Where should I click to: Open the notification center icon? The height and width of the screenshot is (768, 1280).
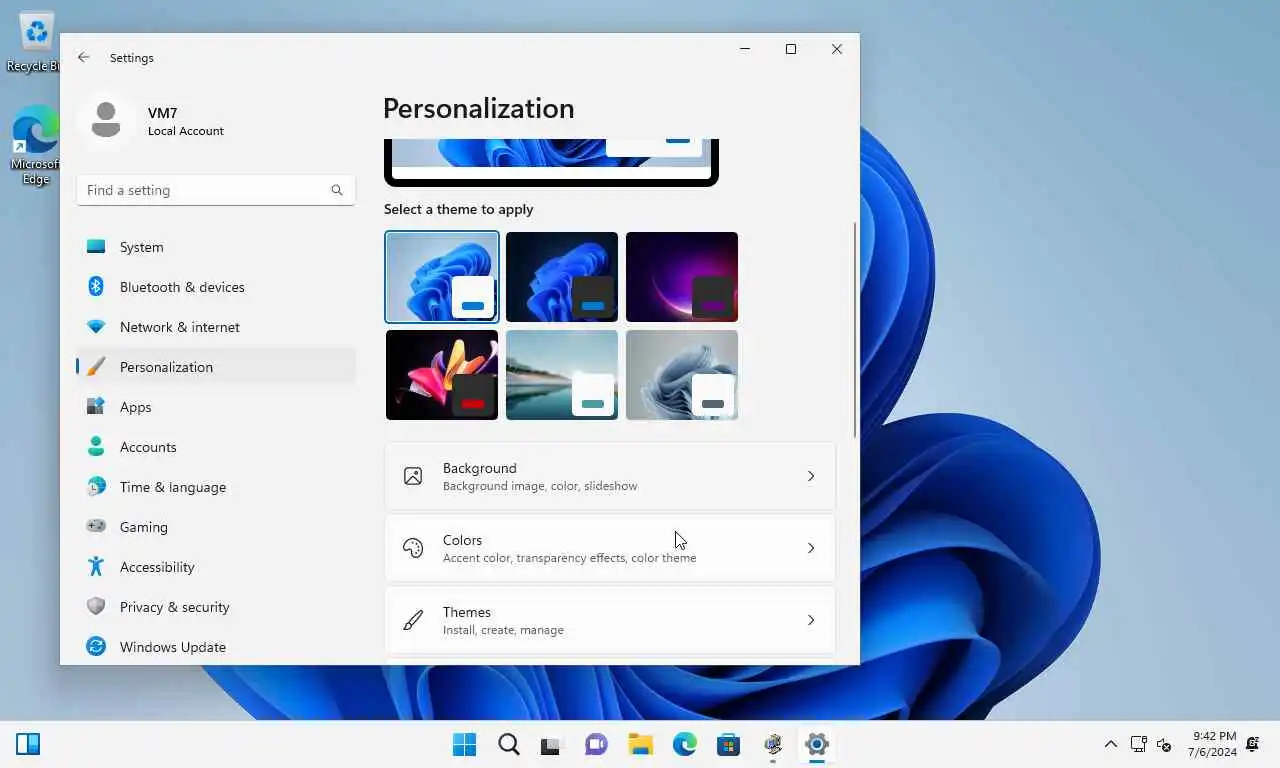pos(1252,744)
